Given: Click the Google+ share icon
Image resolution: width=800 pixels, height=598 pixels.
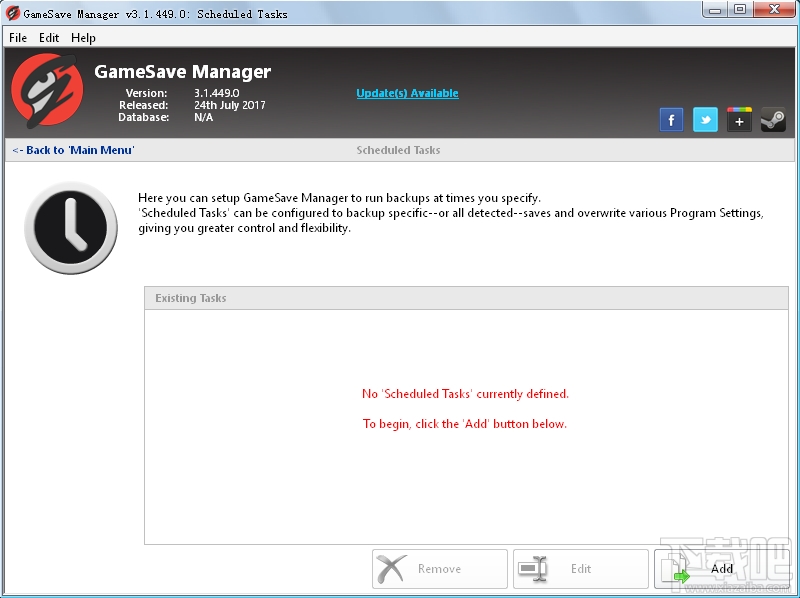Looking at the screenshot, I should [738, 119].
